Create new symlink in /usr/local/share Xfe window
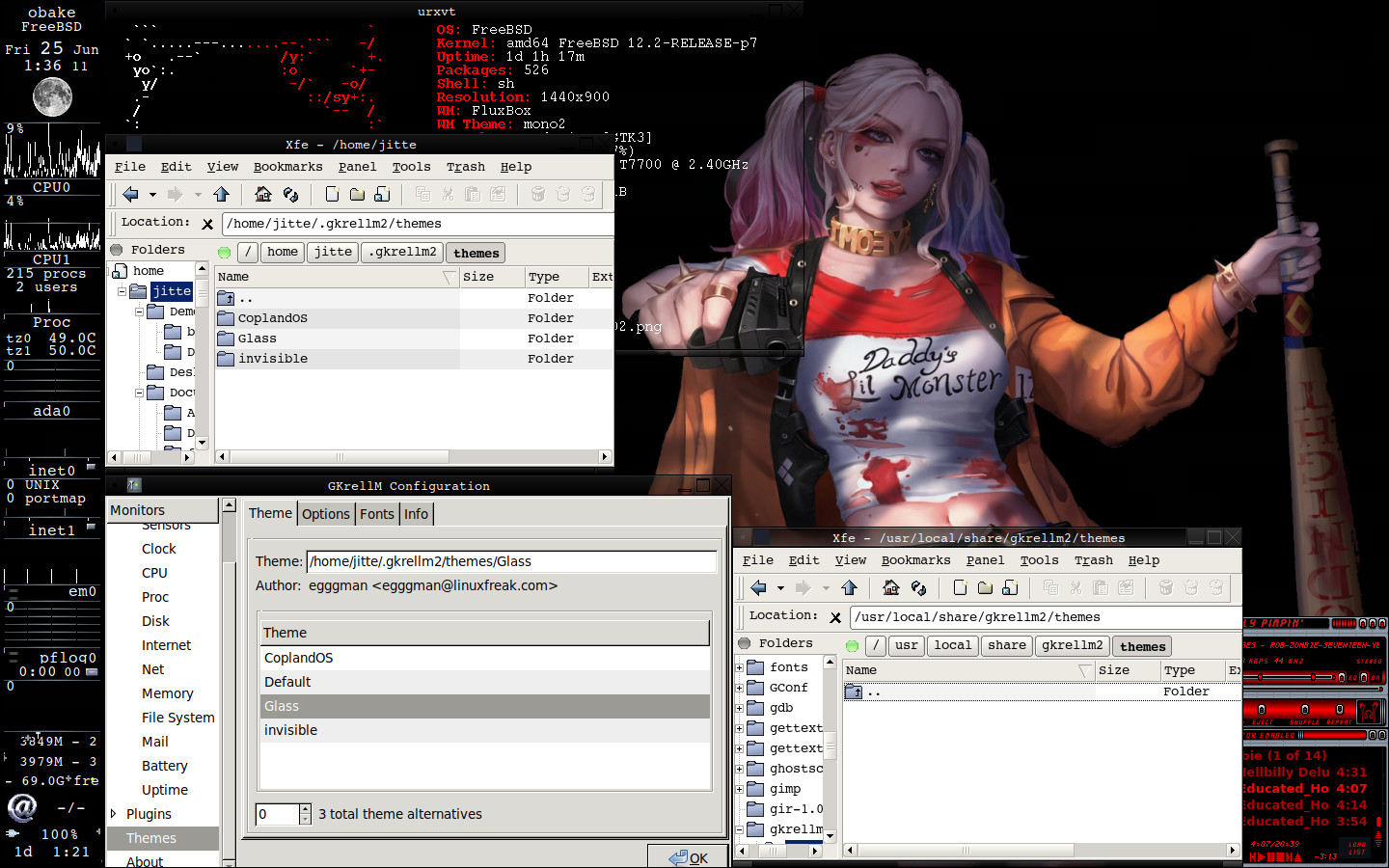Image resolution: width=1389 pixels, height=868 pixels. [1010, 588]
